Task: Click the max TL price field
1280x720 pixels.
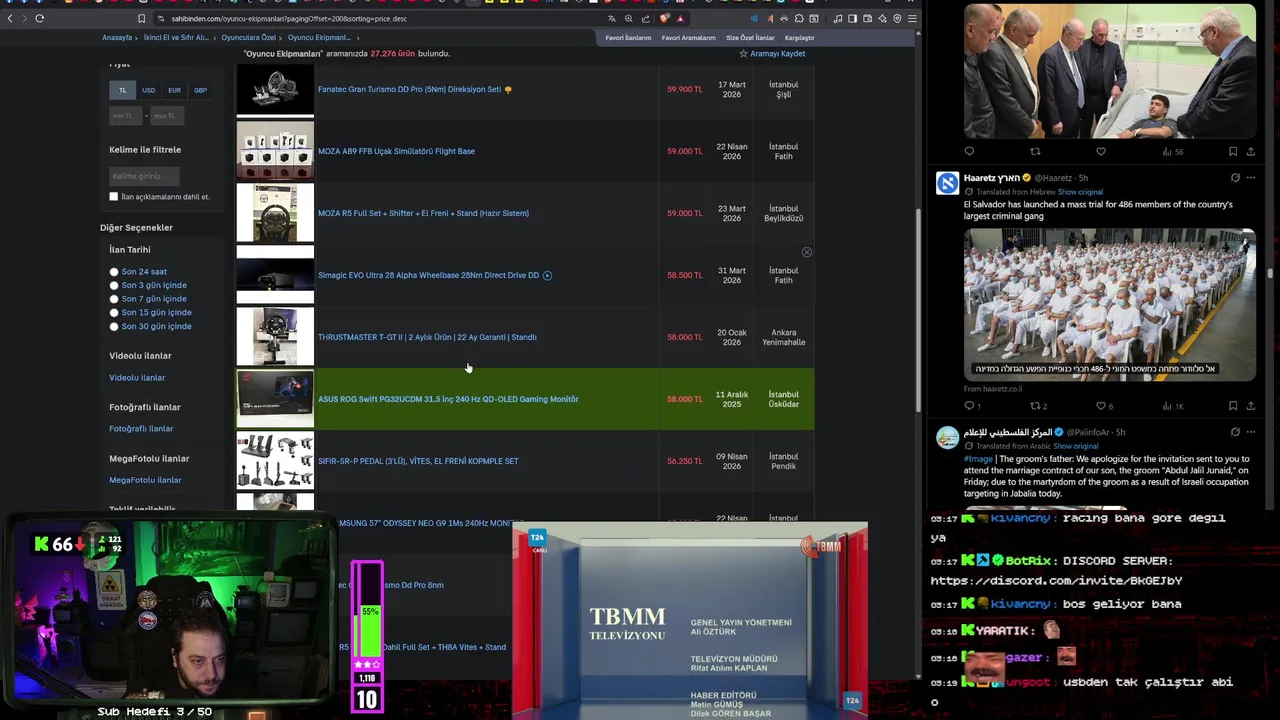Action: 167,116
